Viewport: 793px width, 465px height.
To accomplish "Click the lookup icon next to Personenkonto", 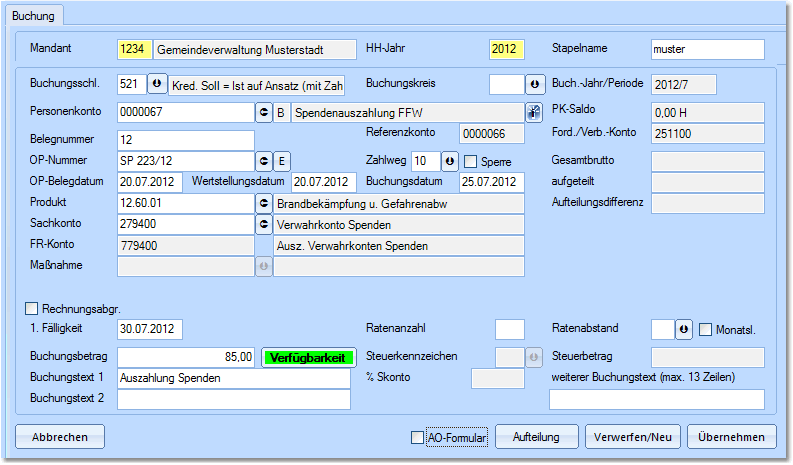I will pos(265,112).
